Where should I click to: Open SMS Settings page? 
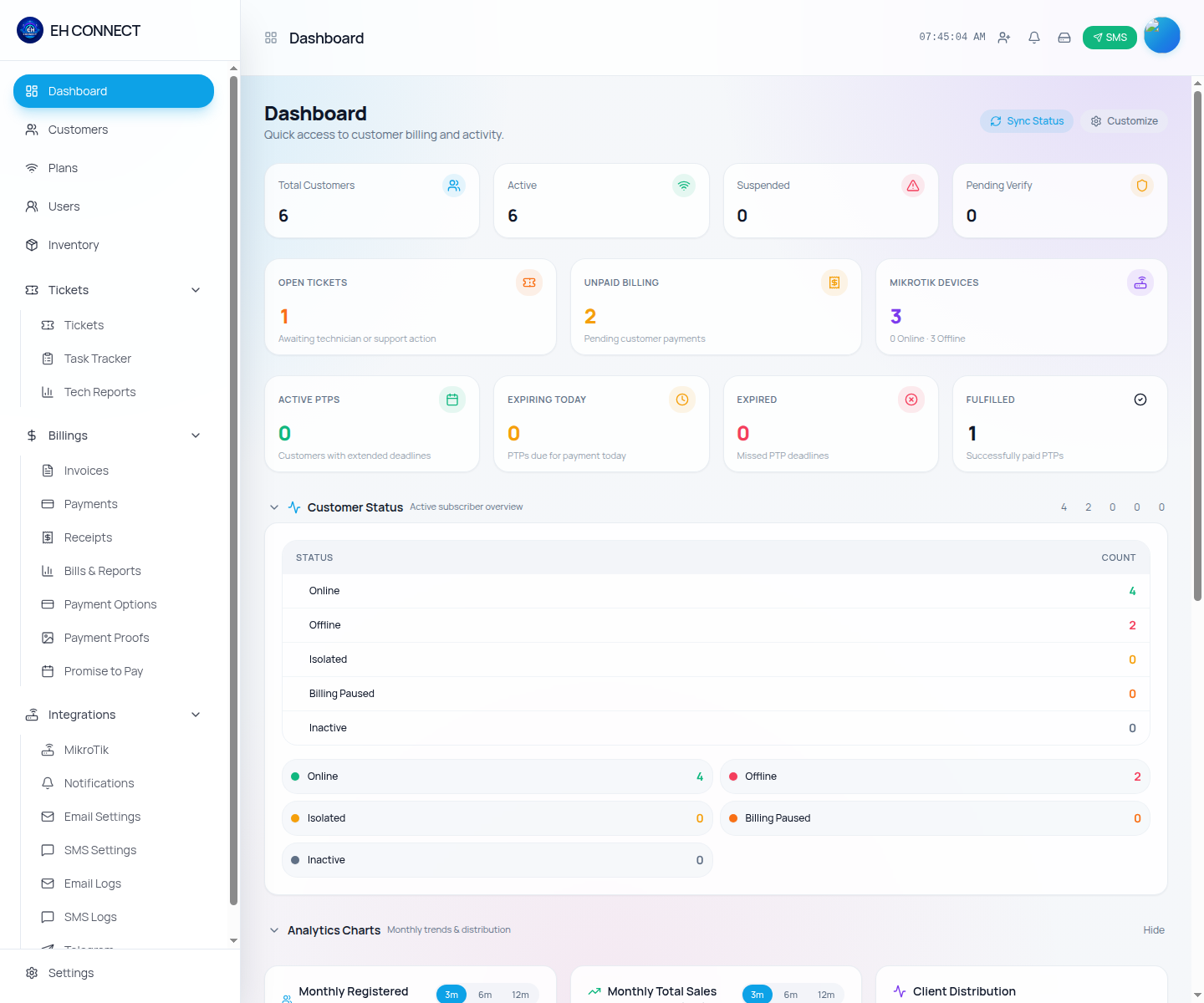(122, 850)
